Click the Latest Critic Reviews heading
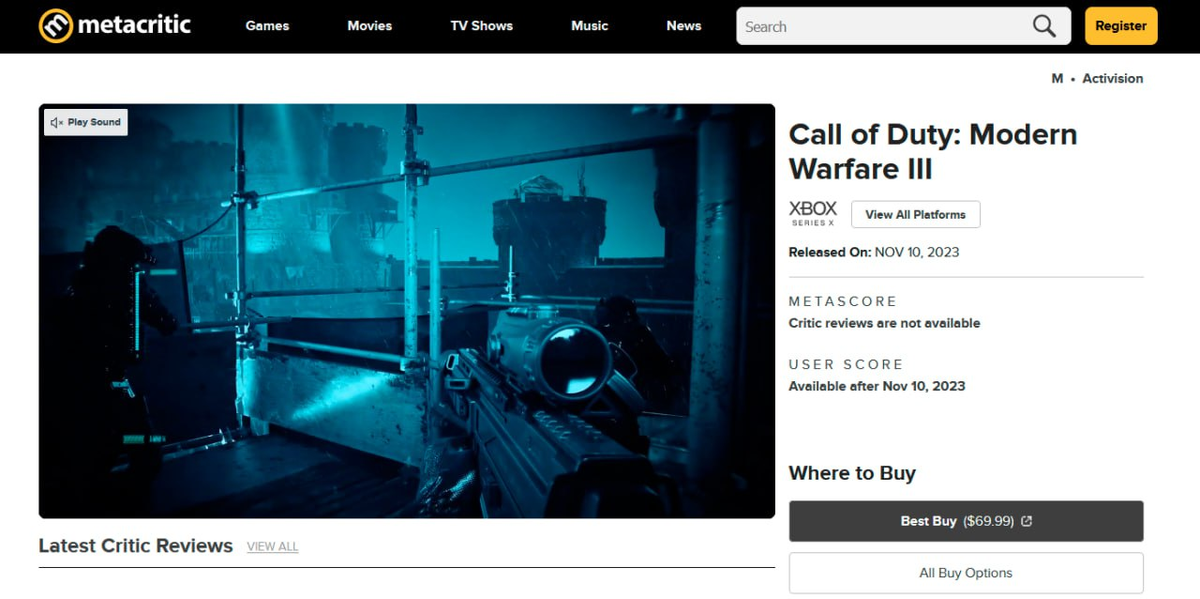 pyautogui.click(x=136, y=546)
